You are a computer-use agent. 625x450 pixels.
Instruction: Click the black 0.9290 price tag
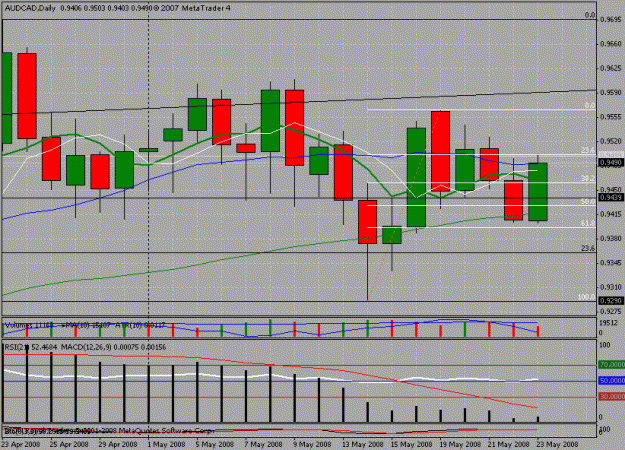coord(611,301)
